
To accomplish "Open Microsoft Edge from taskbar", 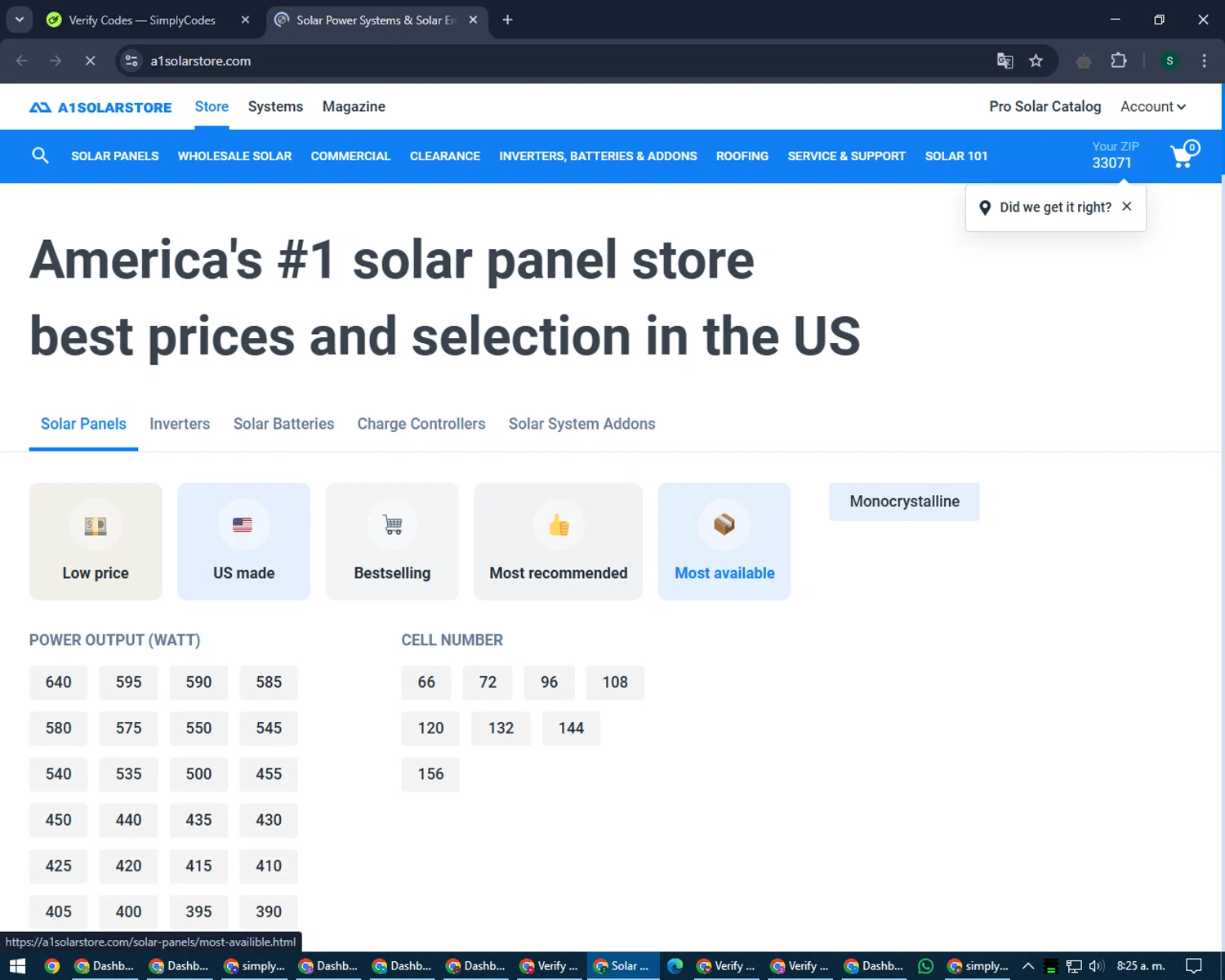I will 675,966.
